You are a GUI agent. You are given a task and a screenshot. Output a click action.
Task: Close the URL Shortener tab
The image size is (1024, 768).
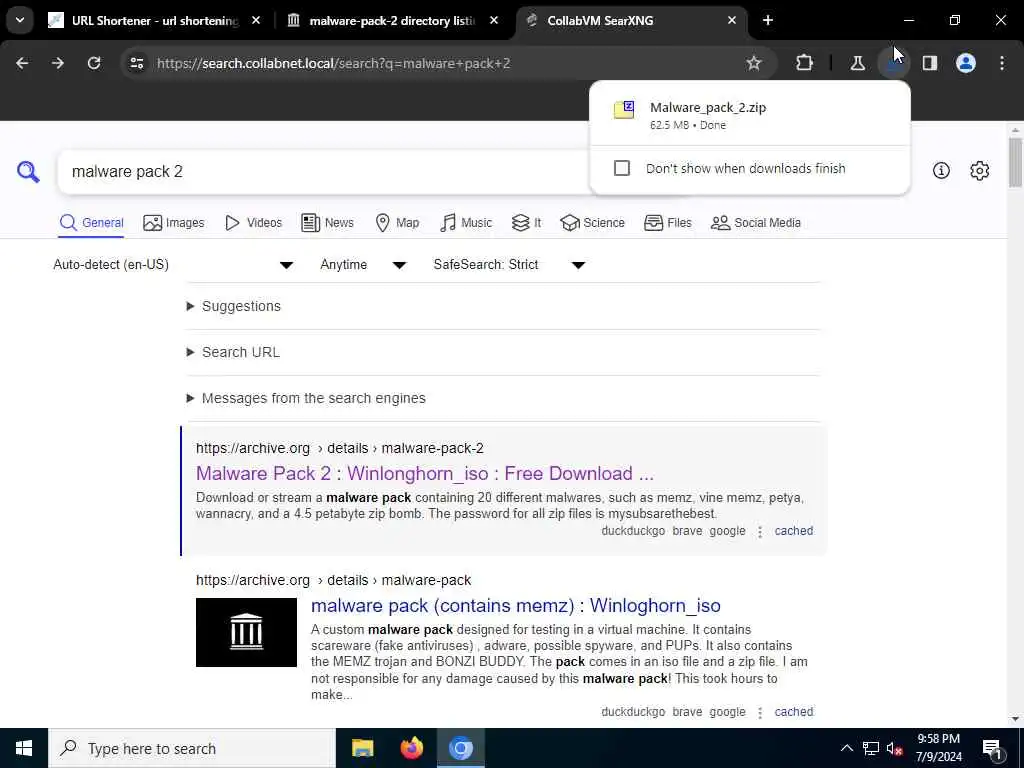point(256,20)
